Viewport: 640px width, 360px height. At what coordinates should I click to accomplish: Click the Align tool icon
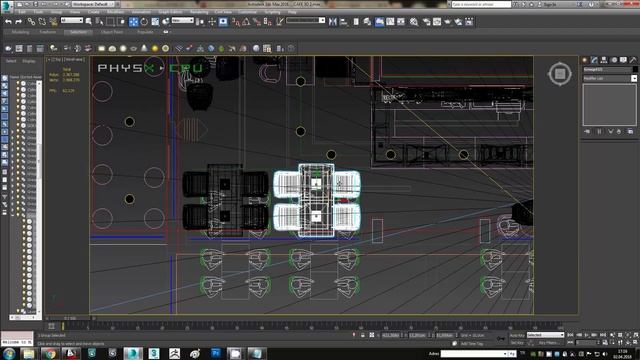point(344,22)
